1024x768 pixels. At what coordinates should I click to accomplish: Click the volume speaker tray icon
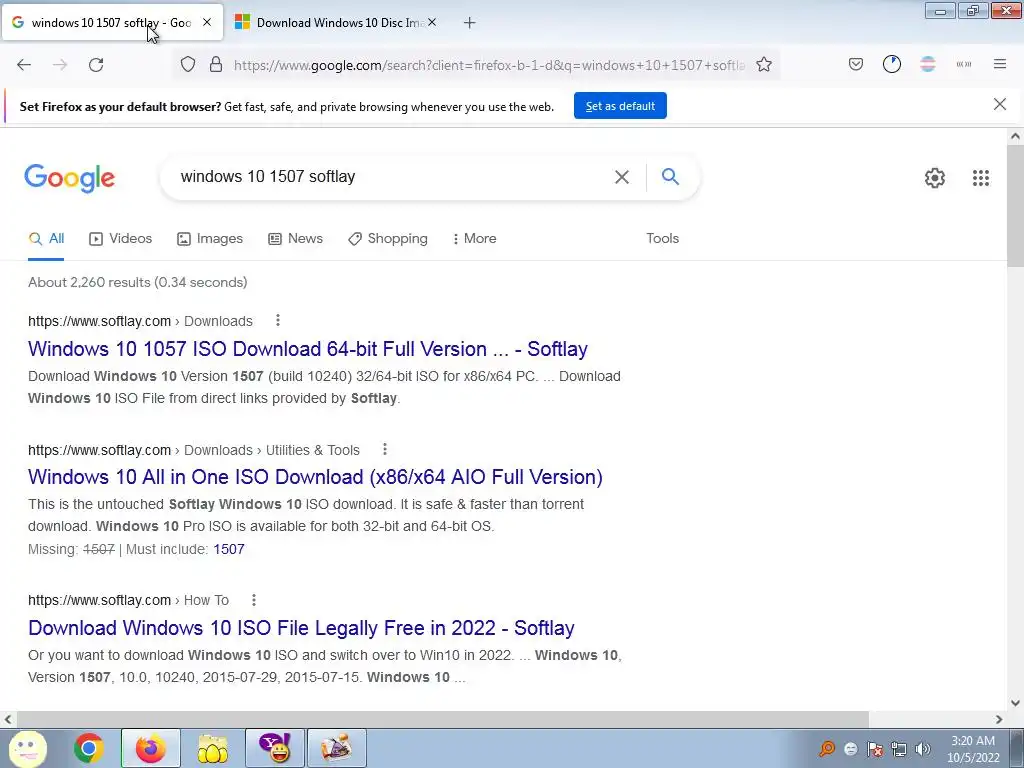[923, 749]
